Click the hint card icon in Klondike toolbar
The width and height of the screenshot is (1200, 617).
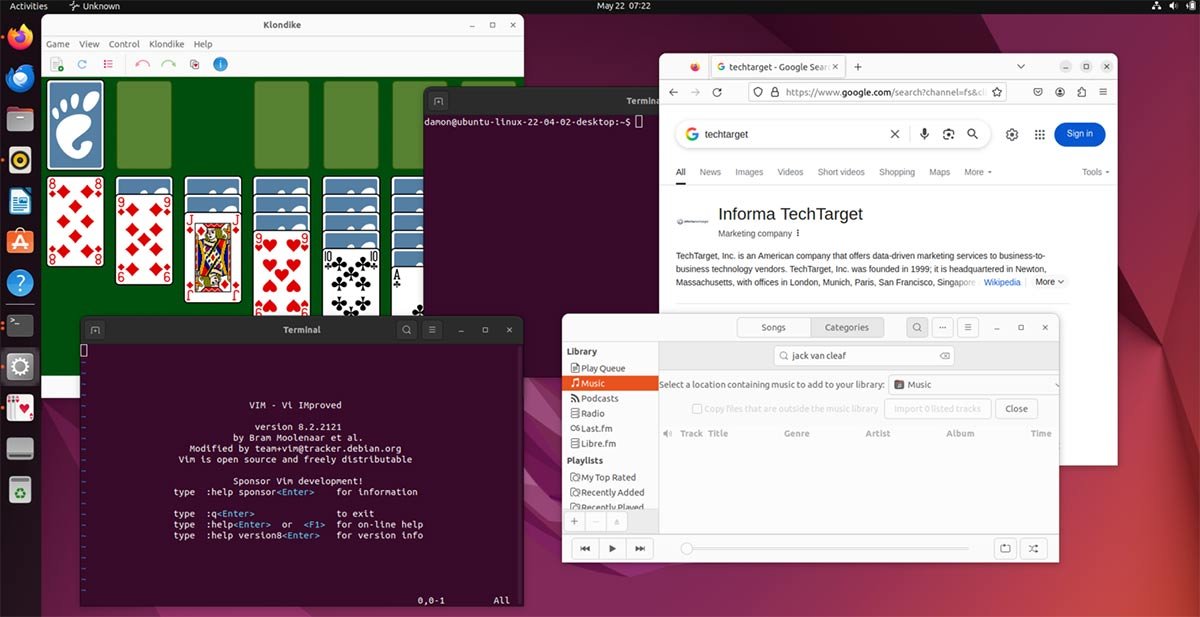pos(194,64)
